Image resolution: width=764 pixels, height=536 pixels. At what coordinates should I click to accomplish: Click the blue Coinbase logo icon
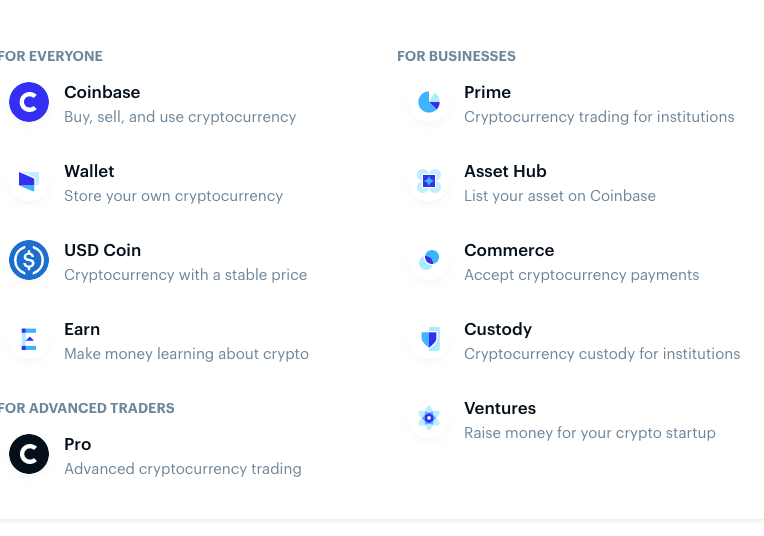point(29,102)
